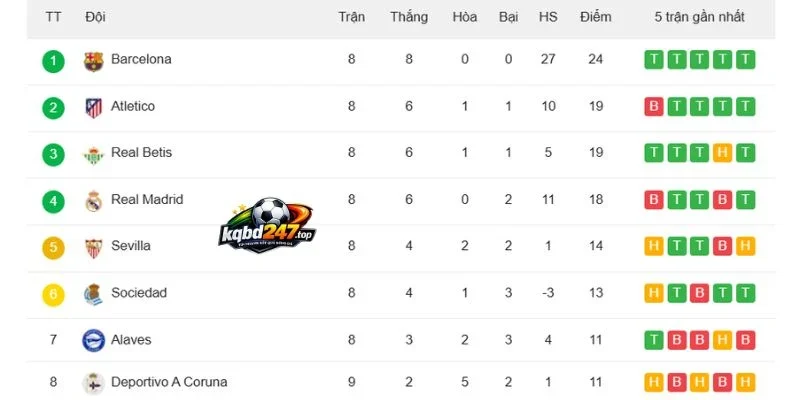Click the Alaves club crest
Screen dimensions: 800x400
94,340
